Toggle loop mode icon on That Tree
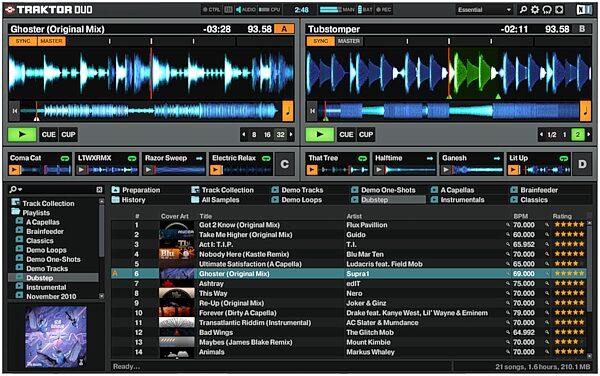600x376 pixels. [x=362, y=158]
